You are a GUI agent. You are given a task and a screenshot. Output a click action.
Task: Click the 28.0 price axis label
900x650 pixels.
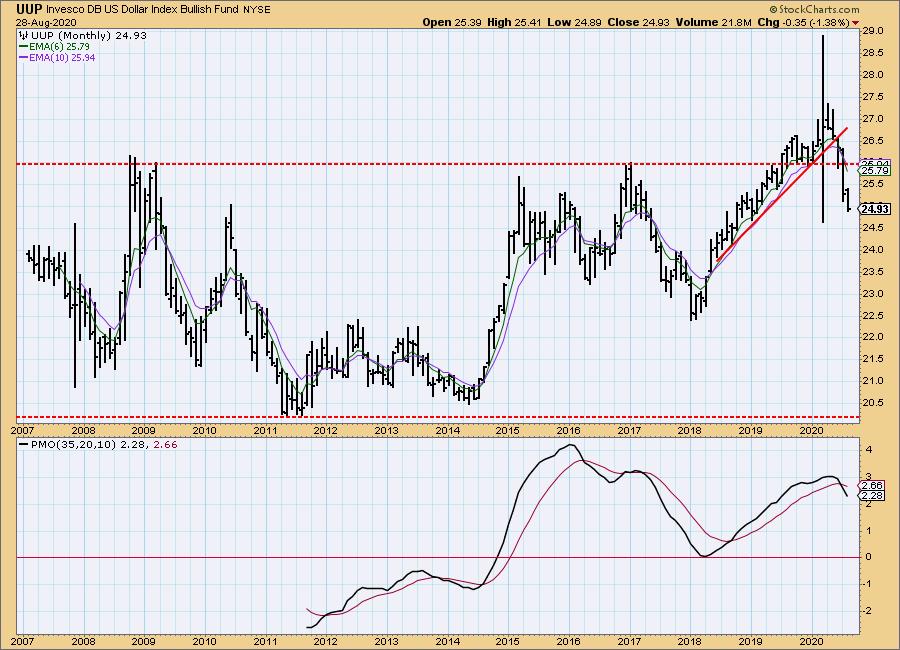tap(872, 75)
